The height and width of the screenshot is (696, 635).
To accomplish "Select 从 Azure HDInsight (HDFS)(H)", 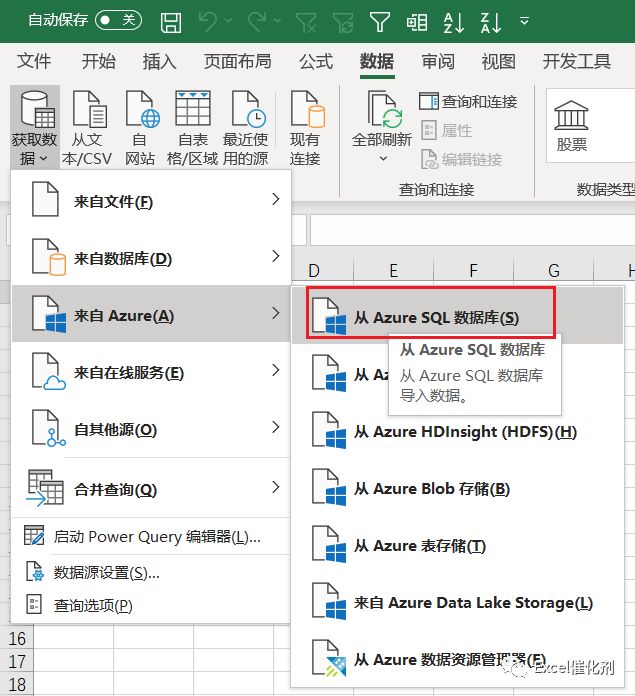I will 457,431.
